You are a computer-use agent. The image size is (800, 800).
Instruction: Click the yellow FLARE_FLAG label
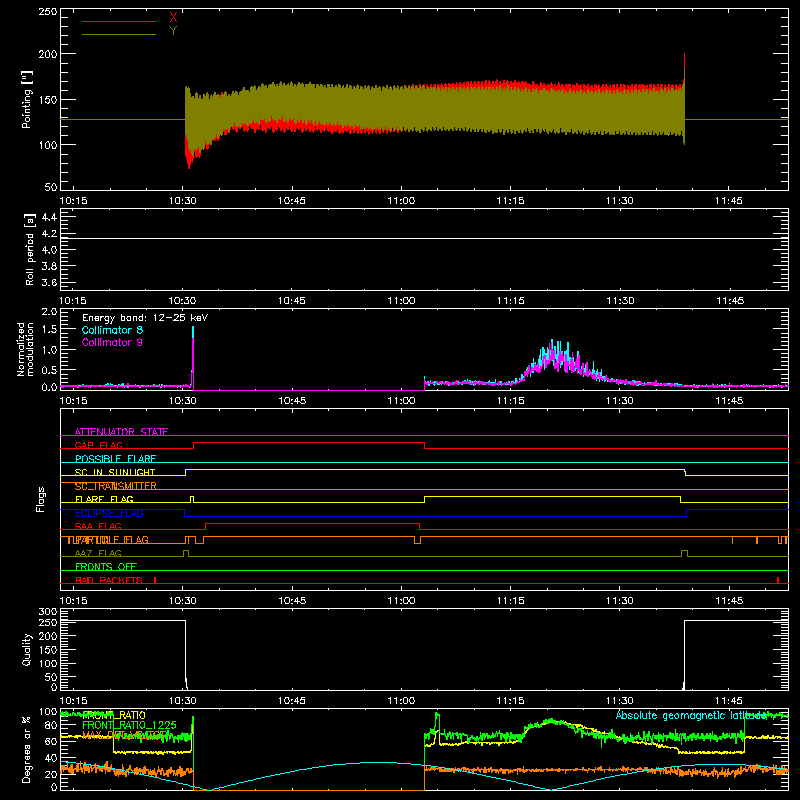(x=104, y=499)
